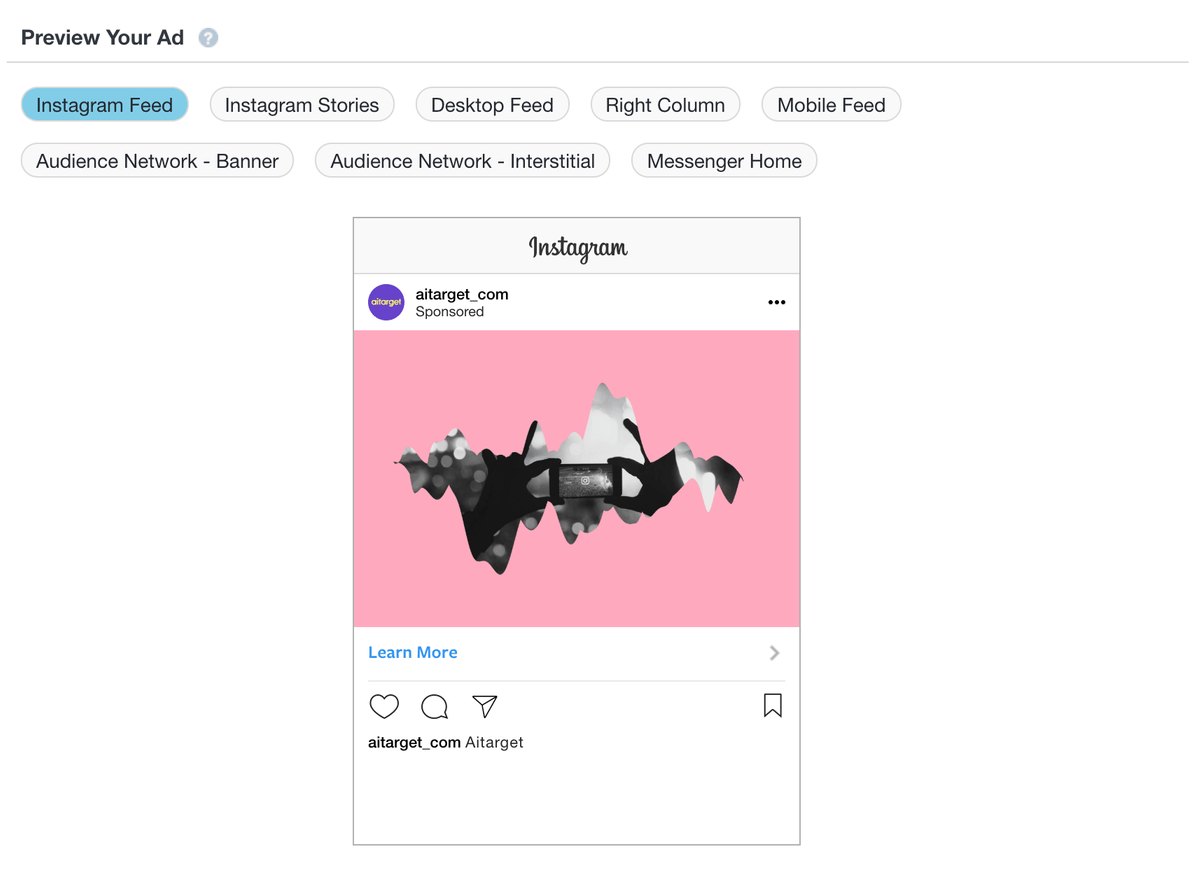Click aitarget_com username in post header
Viewport: 1200px width, 870px height.
click(462, 295)
